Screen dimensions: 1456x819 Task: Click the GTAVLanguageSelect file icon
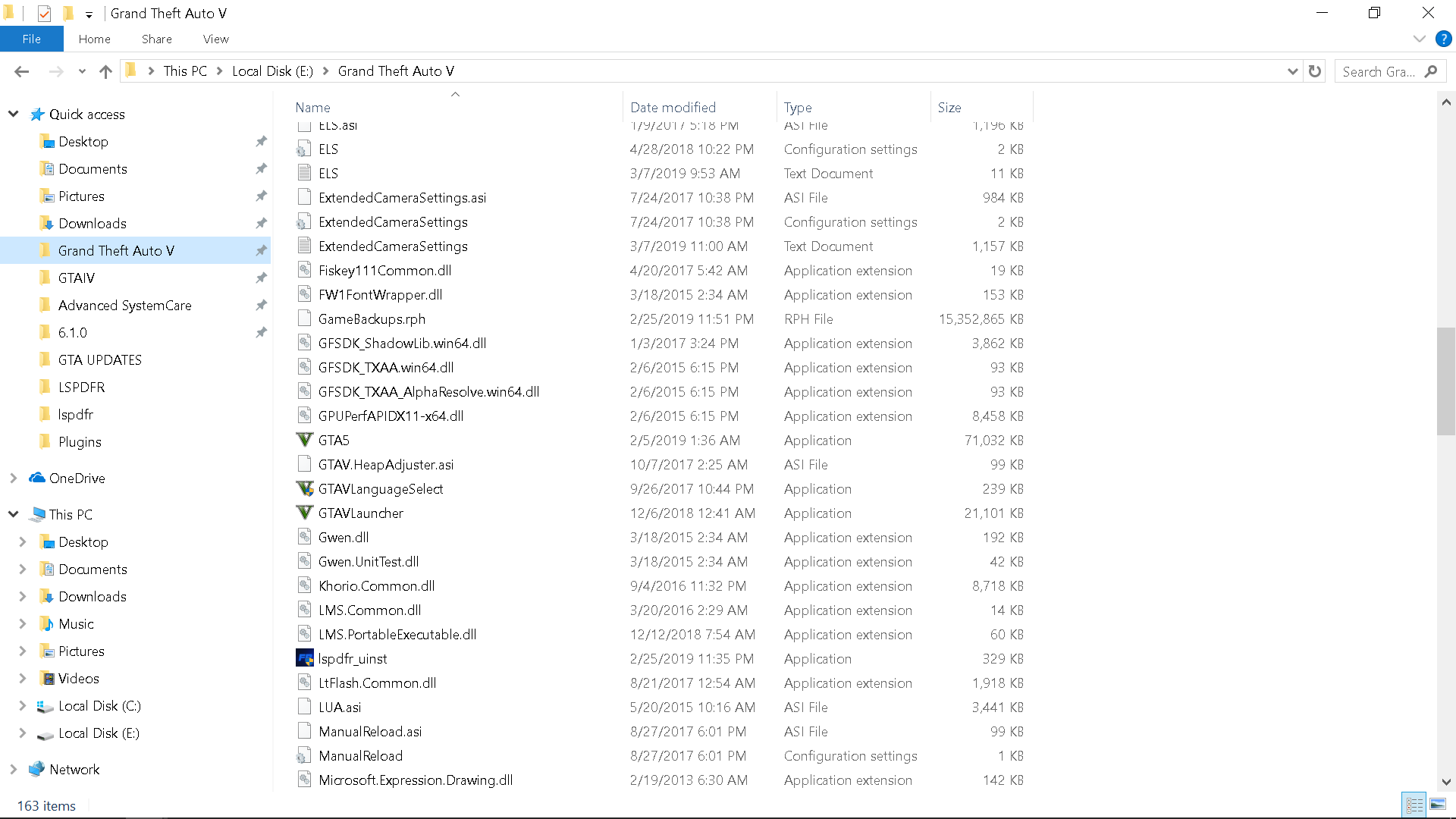pos(304,488)
